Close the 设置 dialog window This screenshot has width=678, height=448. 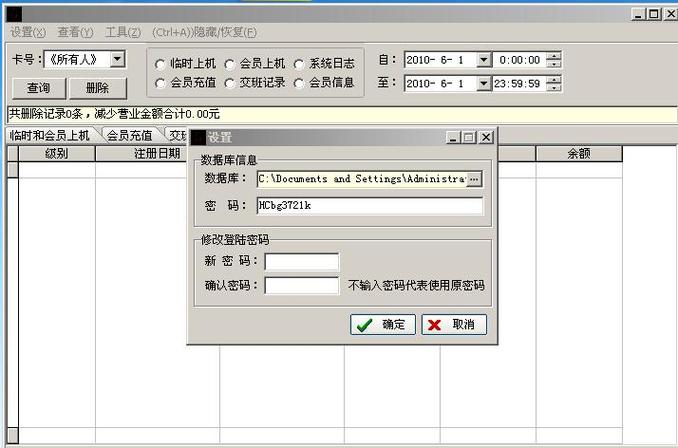click(486, 138)
